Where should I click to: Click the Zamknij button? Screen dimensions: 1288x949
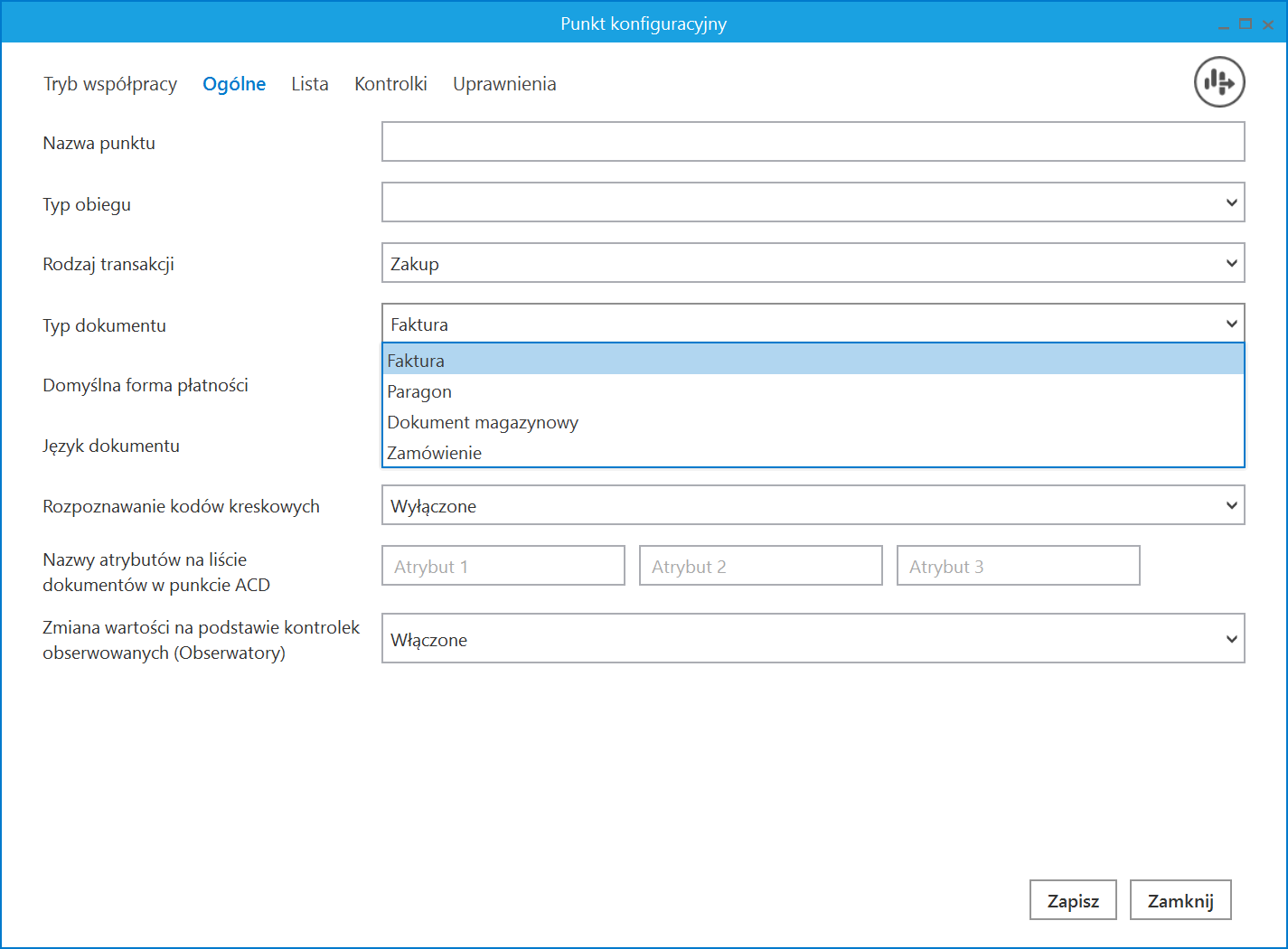pyautogui.click(x=1180, y=900)
